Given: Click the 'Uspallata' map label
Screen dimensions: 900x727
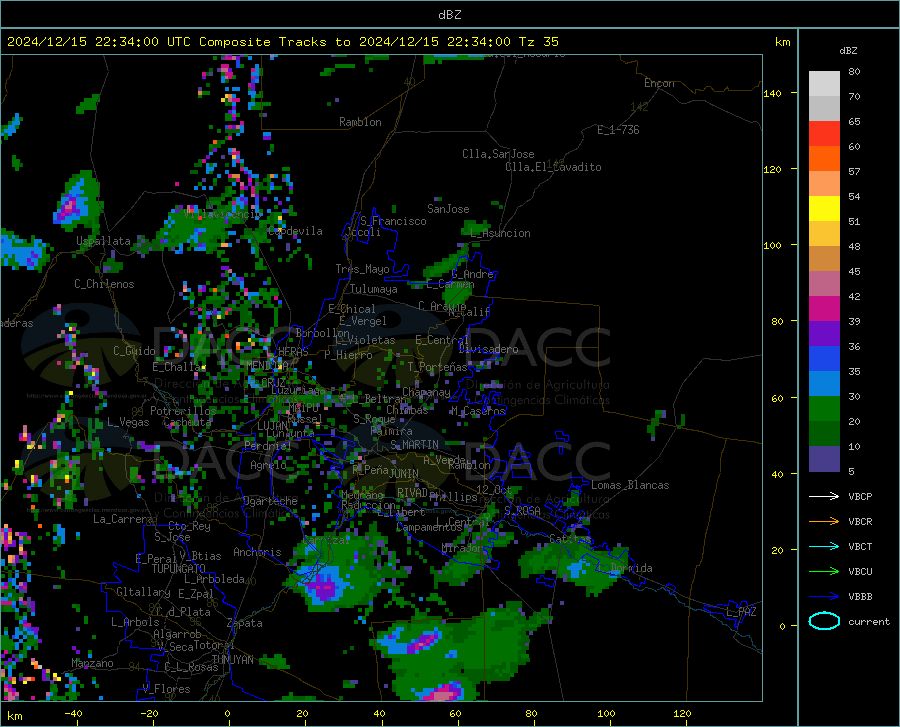Looking at the screenshot, I should point(103,241).
